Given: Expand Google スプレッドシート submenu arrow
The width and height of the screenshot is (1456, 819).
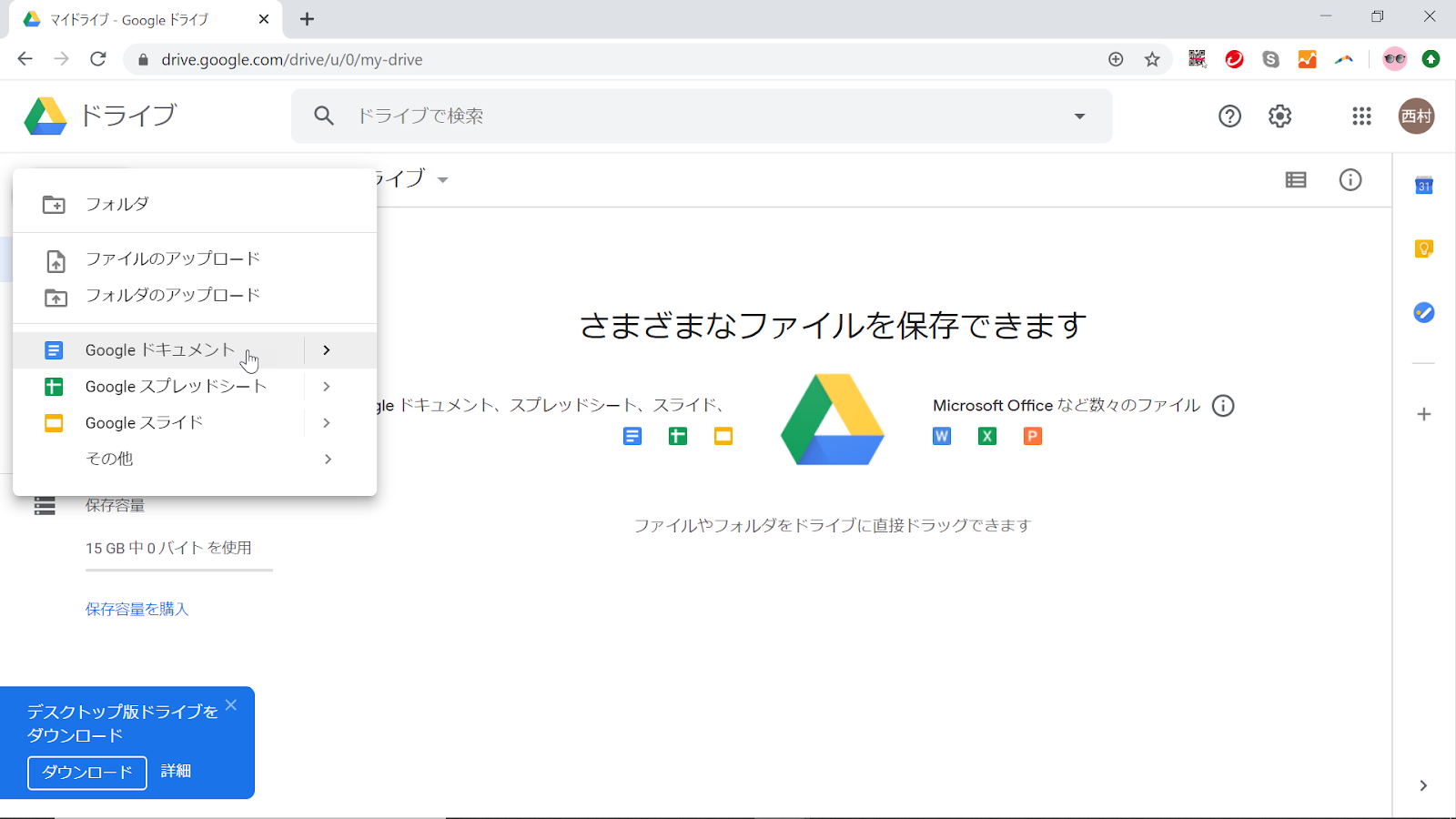Looking at the screenshot, I should pos(327,387).
